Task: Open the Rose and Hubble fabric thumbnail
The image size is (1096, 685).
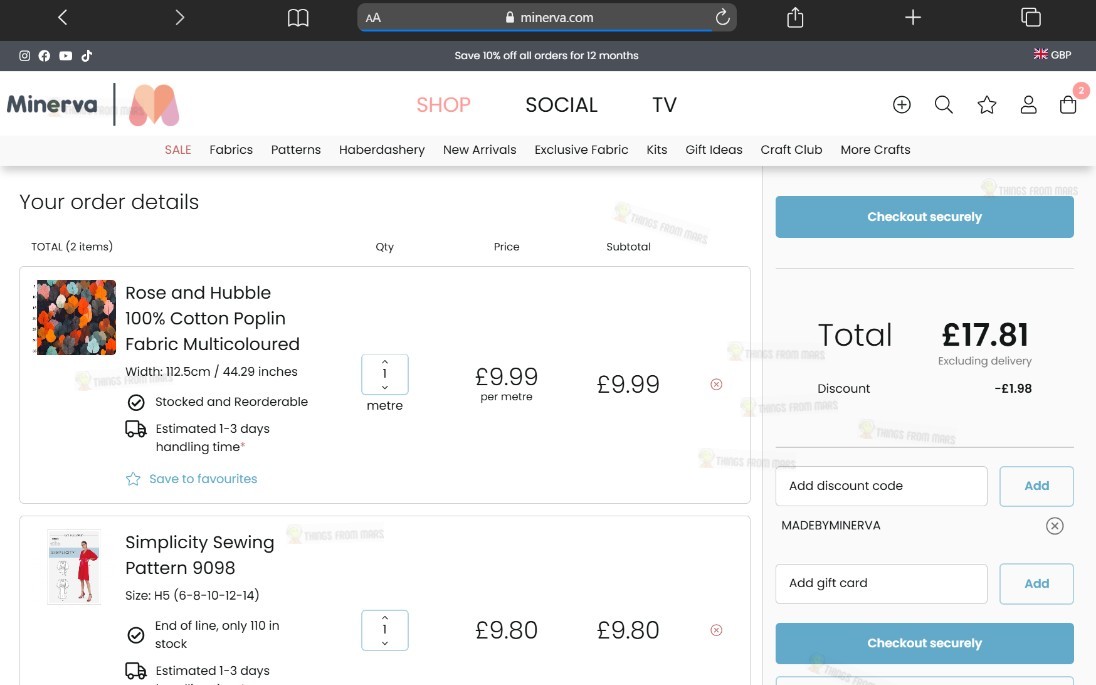Action: tap(75, 317)
